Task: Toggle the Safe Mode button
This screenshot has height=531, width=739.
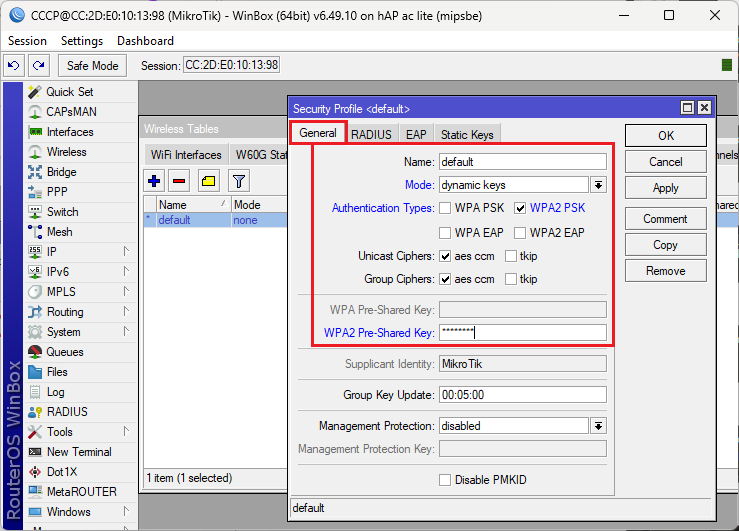Action: [x=92, y=65]
